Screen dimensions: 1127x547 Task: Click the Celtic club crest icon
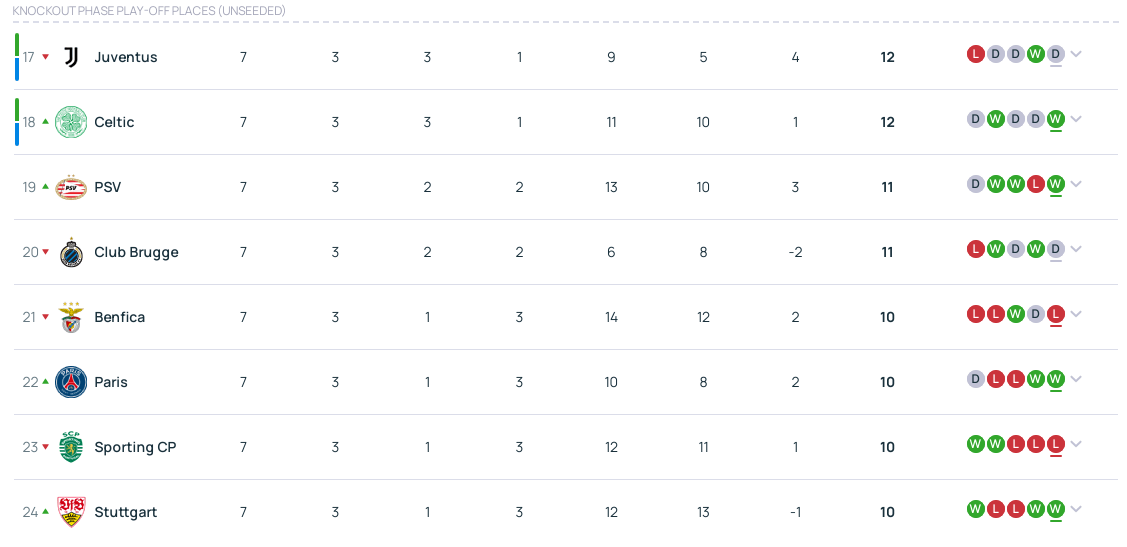pos(71,122)
